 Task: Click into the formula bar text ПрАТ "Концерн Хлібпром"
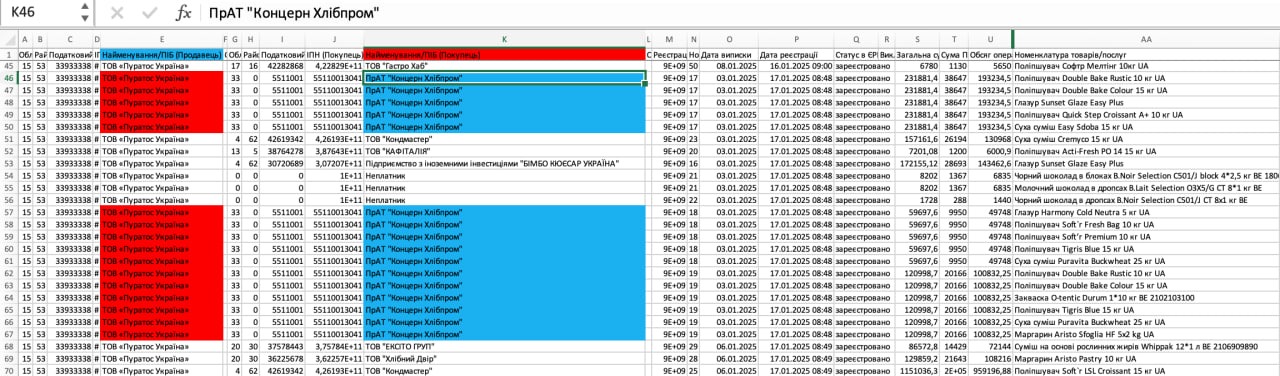tap(294, 14)
